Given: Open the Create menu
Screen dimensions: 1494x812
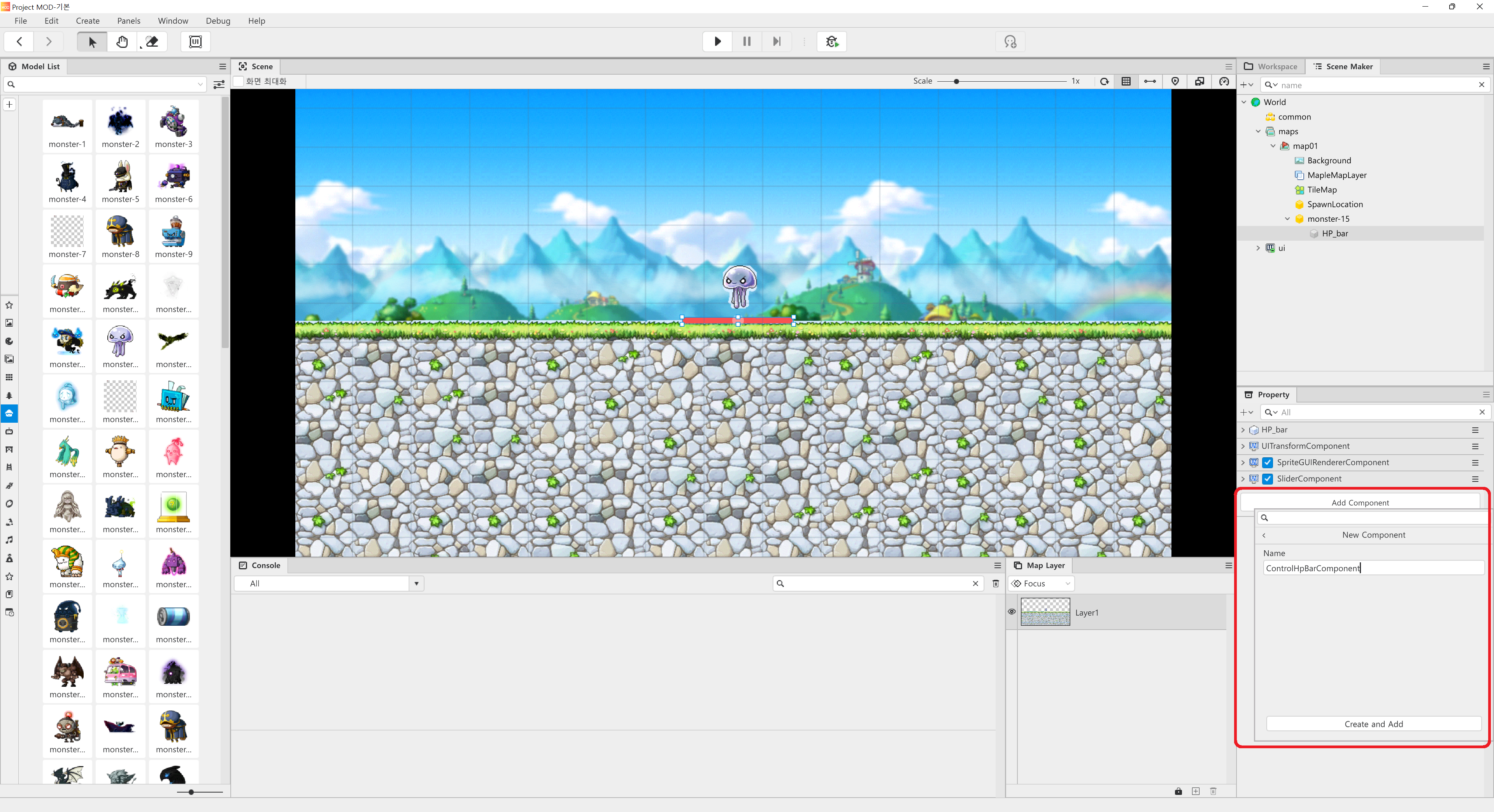Looking at the screenshot, I should [x=88, y=21].
